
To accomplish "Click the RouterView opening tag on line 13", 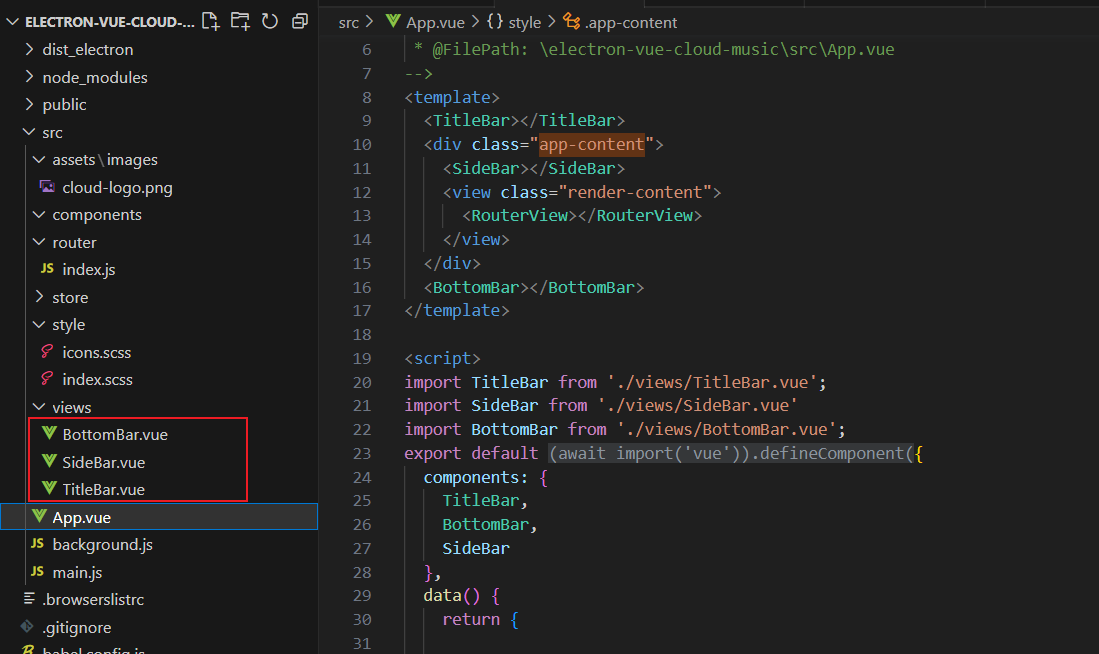I will coord(519,215).
